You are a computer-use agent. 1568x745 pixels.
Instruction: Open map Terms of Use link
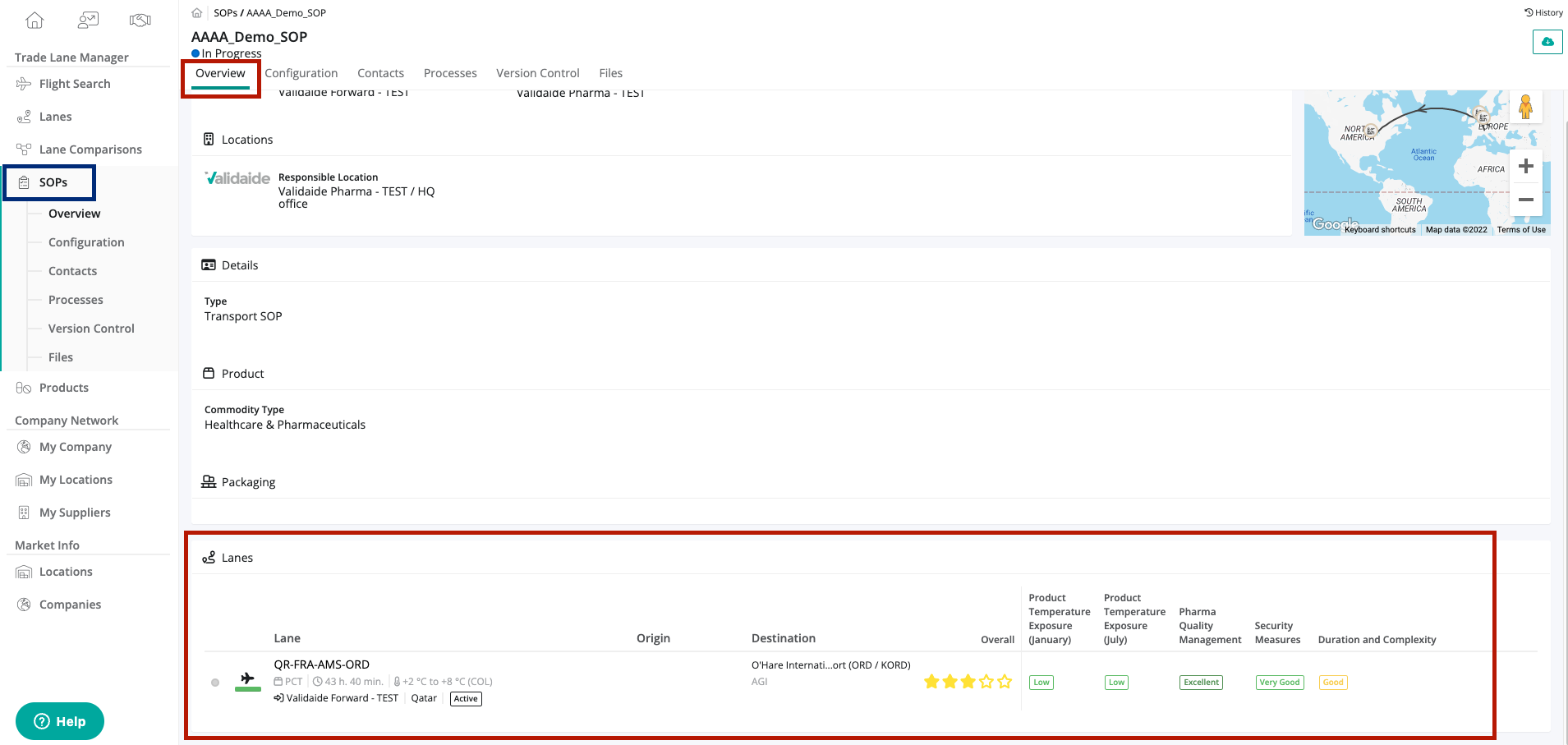click(1521, 230)
